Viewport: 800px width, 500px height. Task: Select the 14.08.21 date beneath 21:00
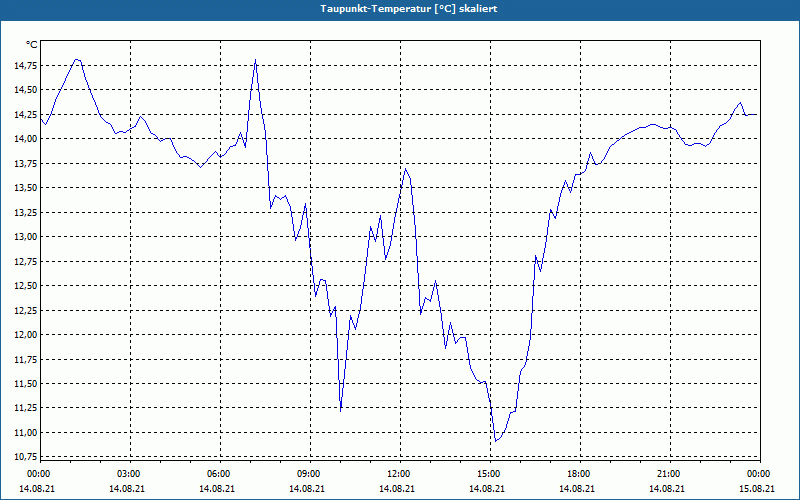pyautogui.click(x=666, y=488)
